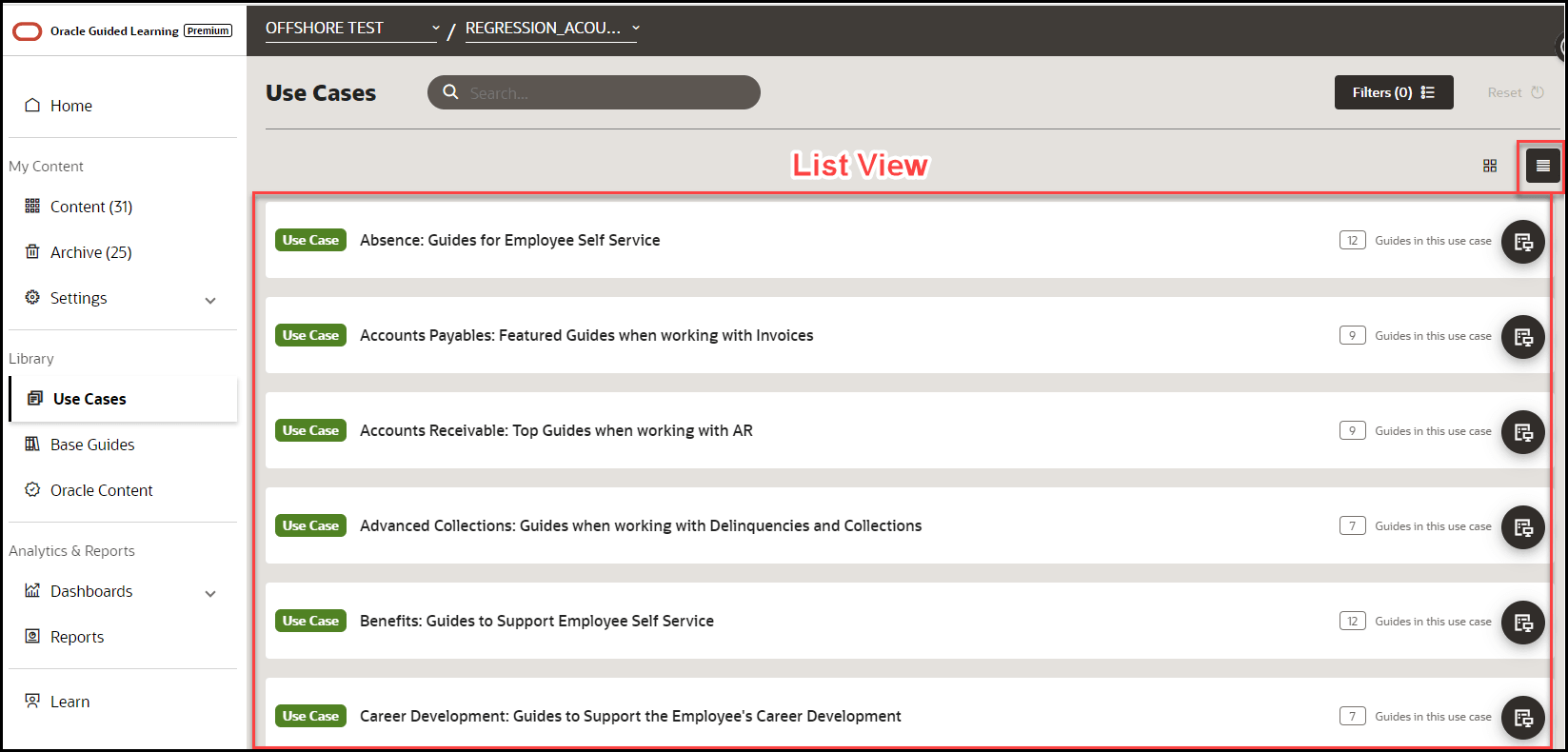Image resolution: width=1568 pixels, height=752 pixels.
Task: Click guide count 12 on Absence row
Action: coord(1352,240)
